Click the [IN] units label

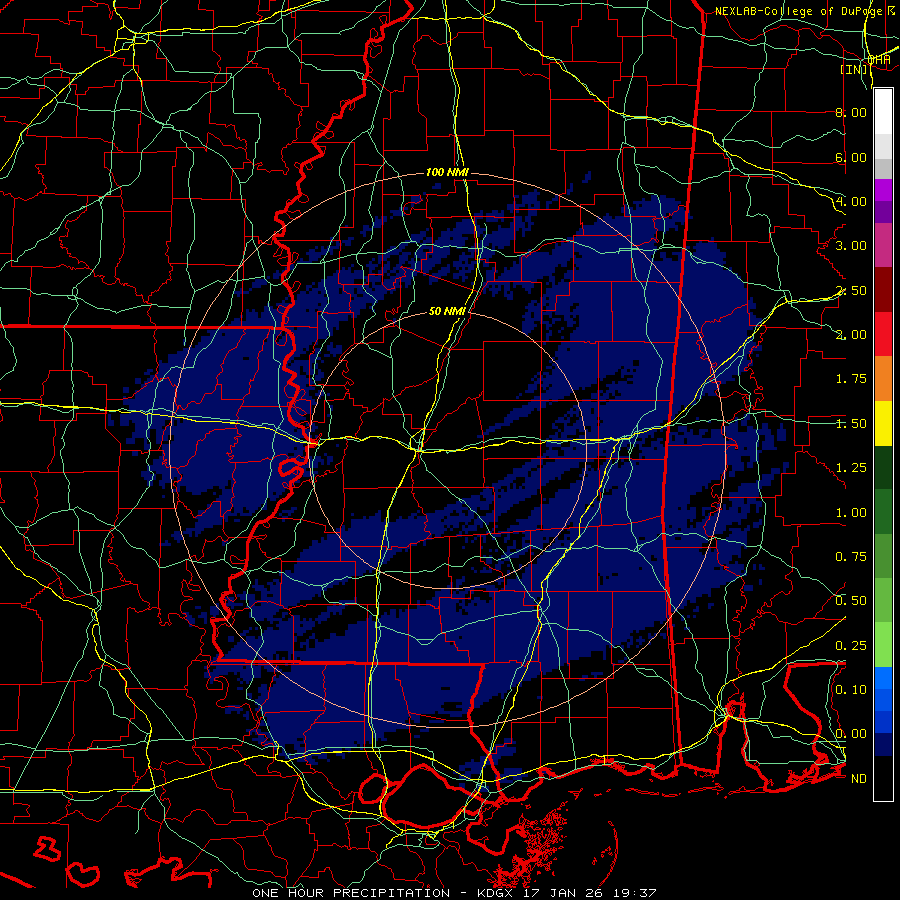(854, 69)
